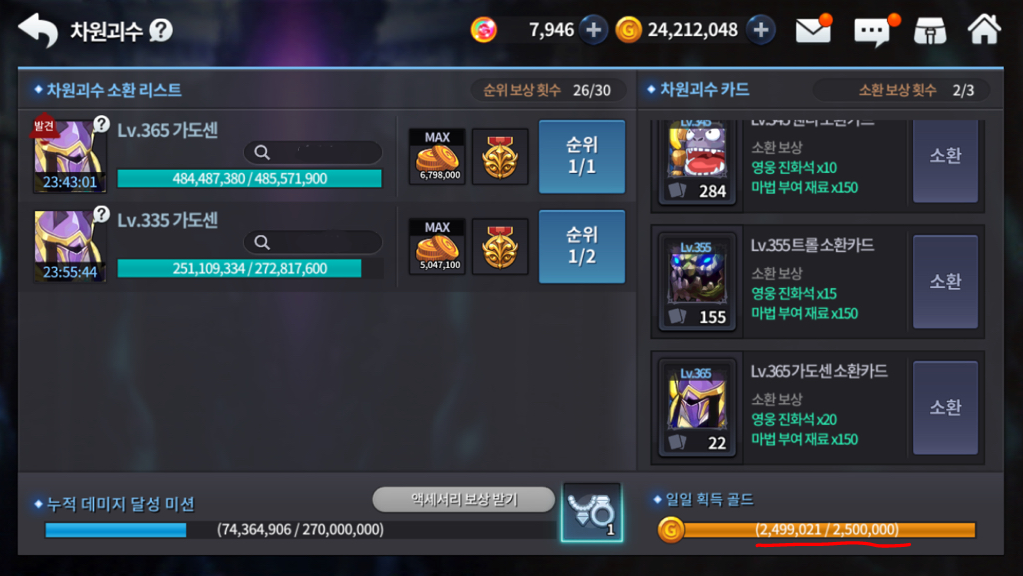This screenshot has width=1023, height=576.
Task: Open the chat speech bubble icon
Action: (873, 31)
